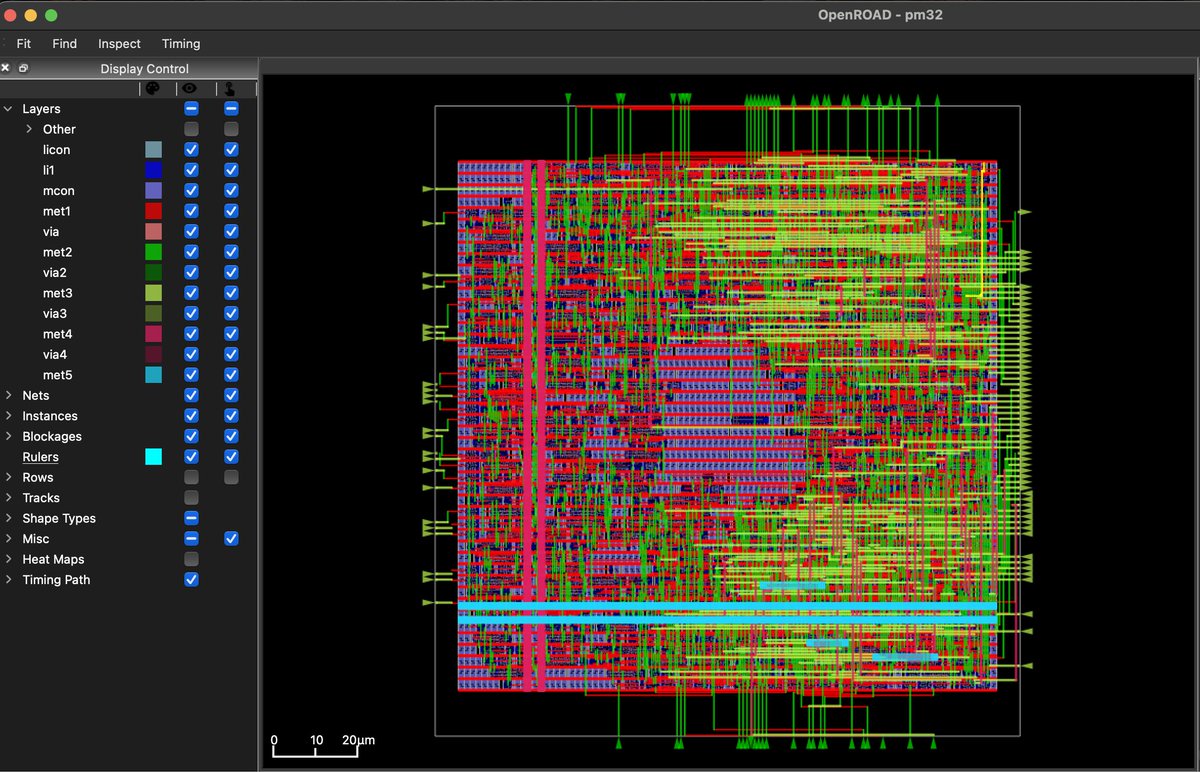This screenshot has width=1200, height=772.
Task: Show Heat Maps via visibility checkbox
Action: coord(191,560)
